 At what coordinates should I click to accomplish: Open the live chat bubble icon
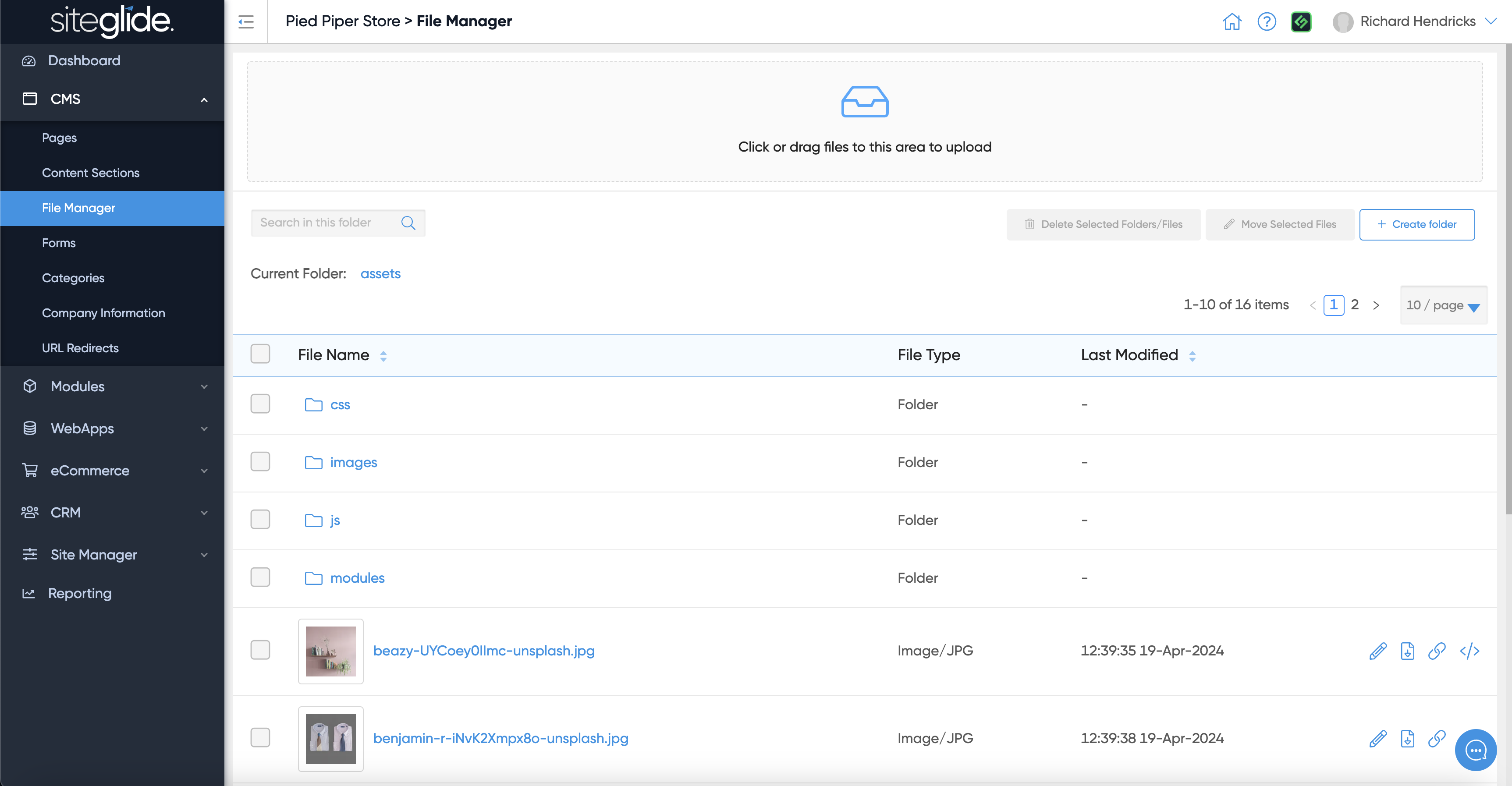(1475, 750)
